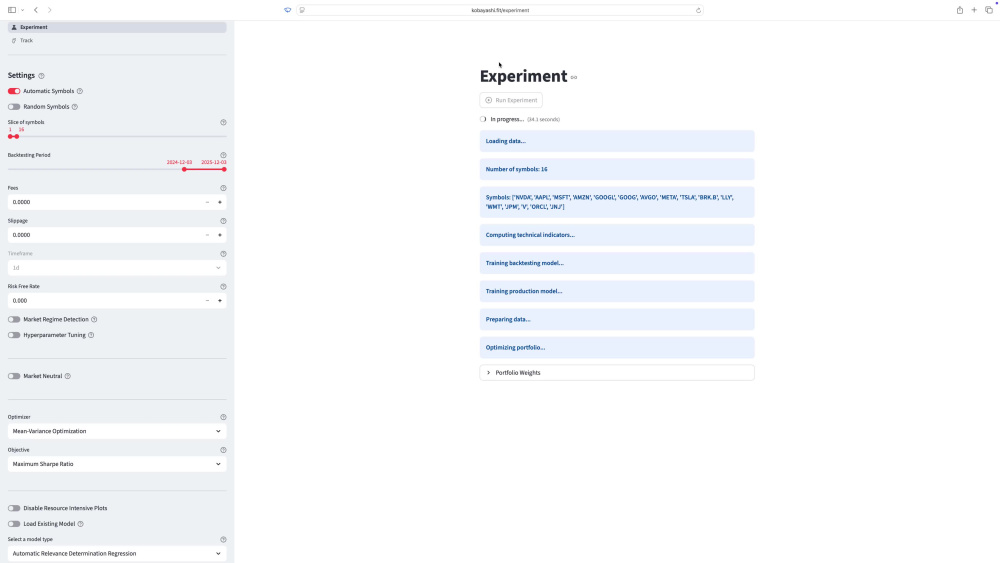Viewport: 1000px width, 563px height.
Task: Click the 'Optimizing portfolio...' status
Action: (x=617, y=347)
